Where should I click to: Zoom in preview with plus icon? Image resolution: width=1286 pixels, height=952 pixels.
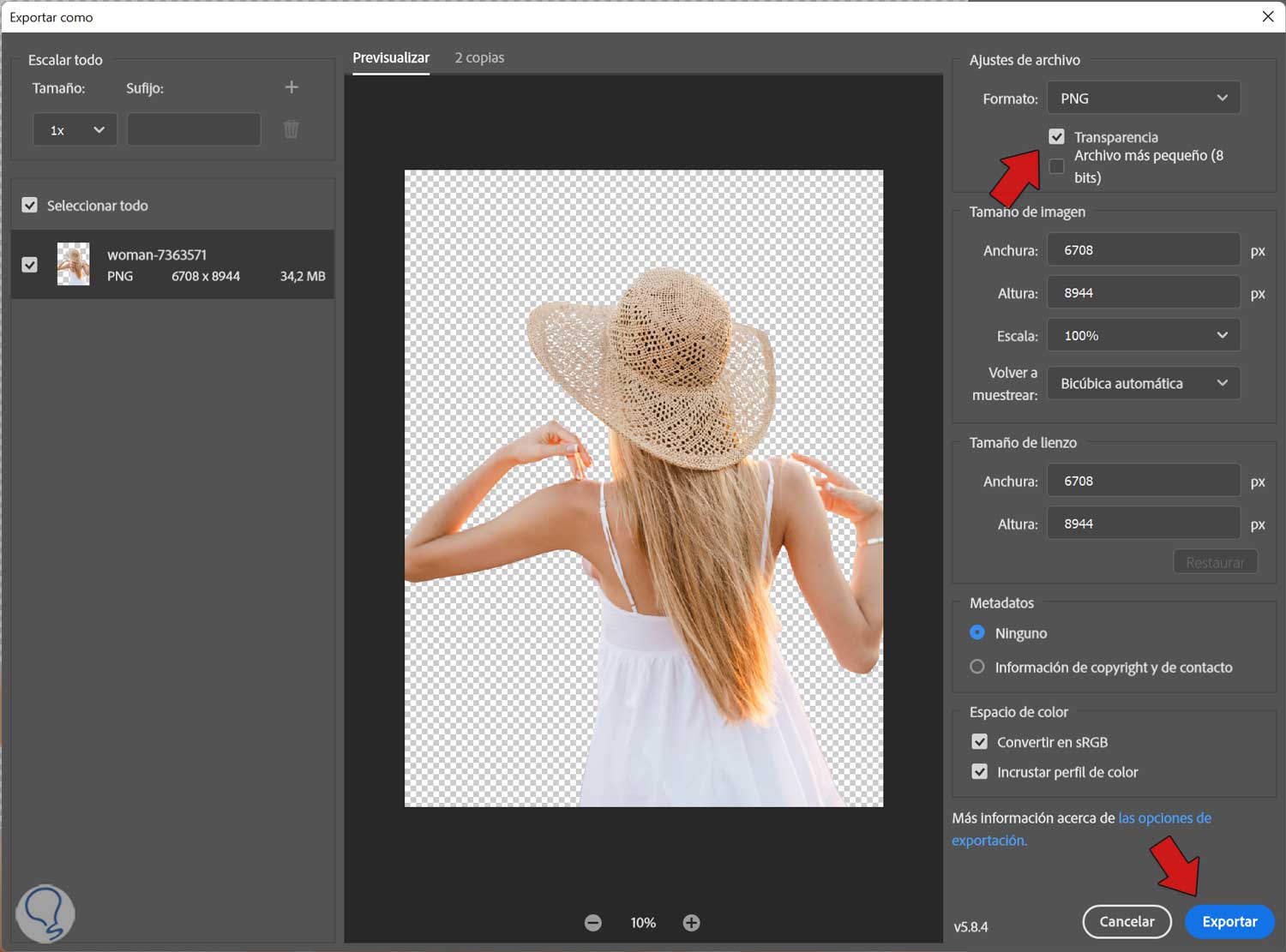pos(692,923)
